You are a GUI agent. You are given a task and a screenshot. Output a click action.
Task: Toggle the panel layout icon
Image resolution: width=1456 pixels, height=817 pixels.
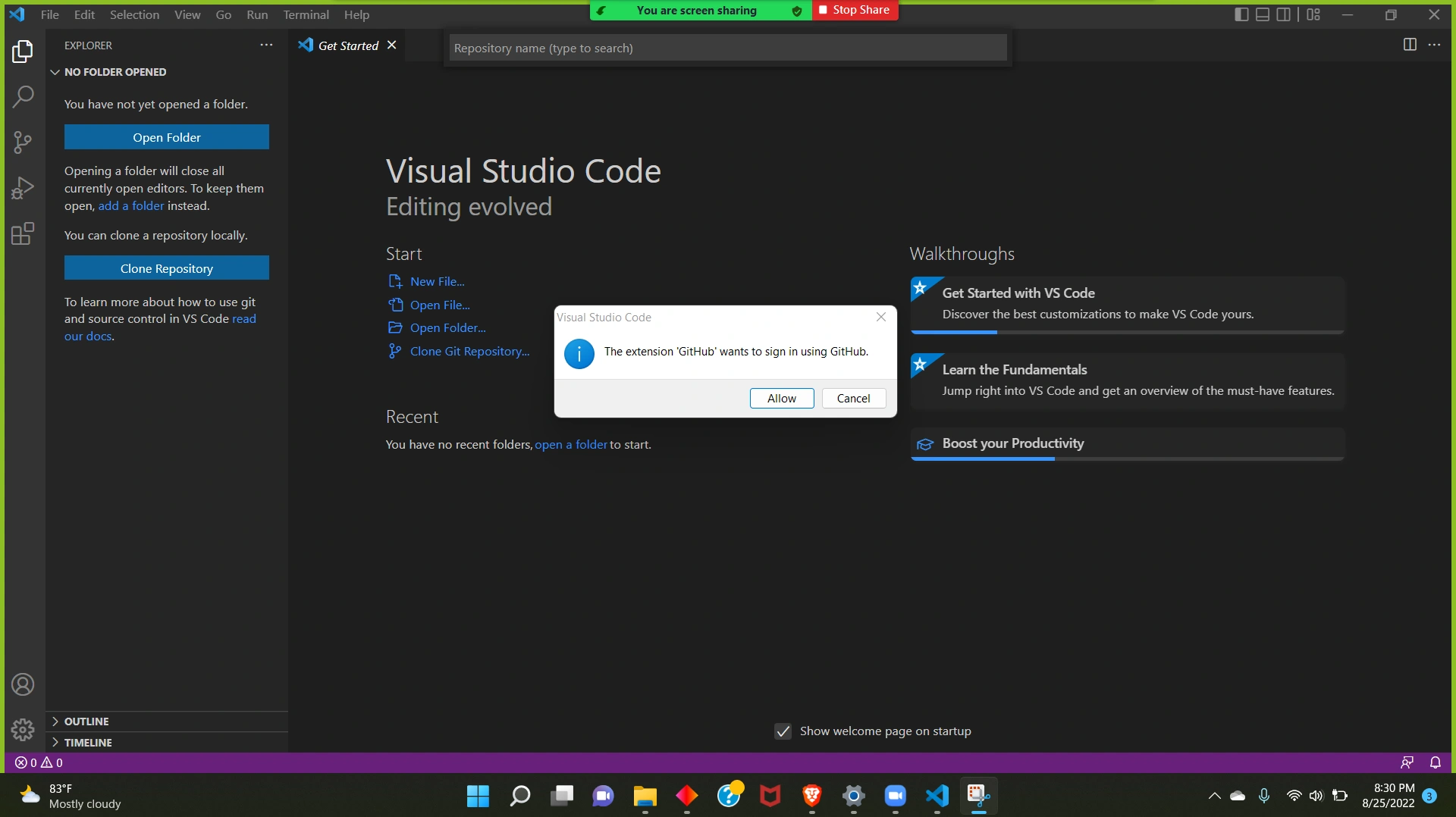1263,14
